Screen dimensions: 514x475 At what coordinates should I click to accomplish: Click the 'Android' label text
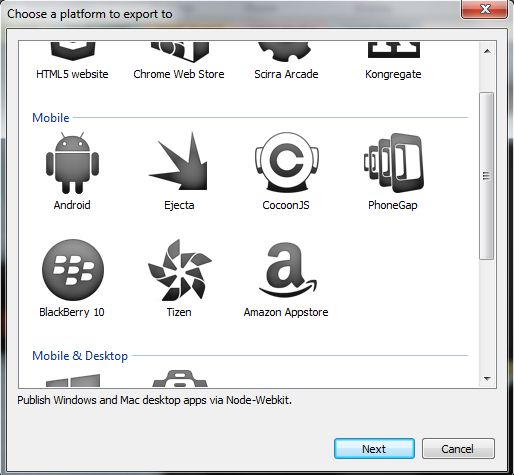pos(72,205)
